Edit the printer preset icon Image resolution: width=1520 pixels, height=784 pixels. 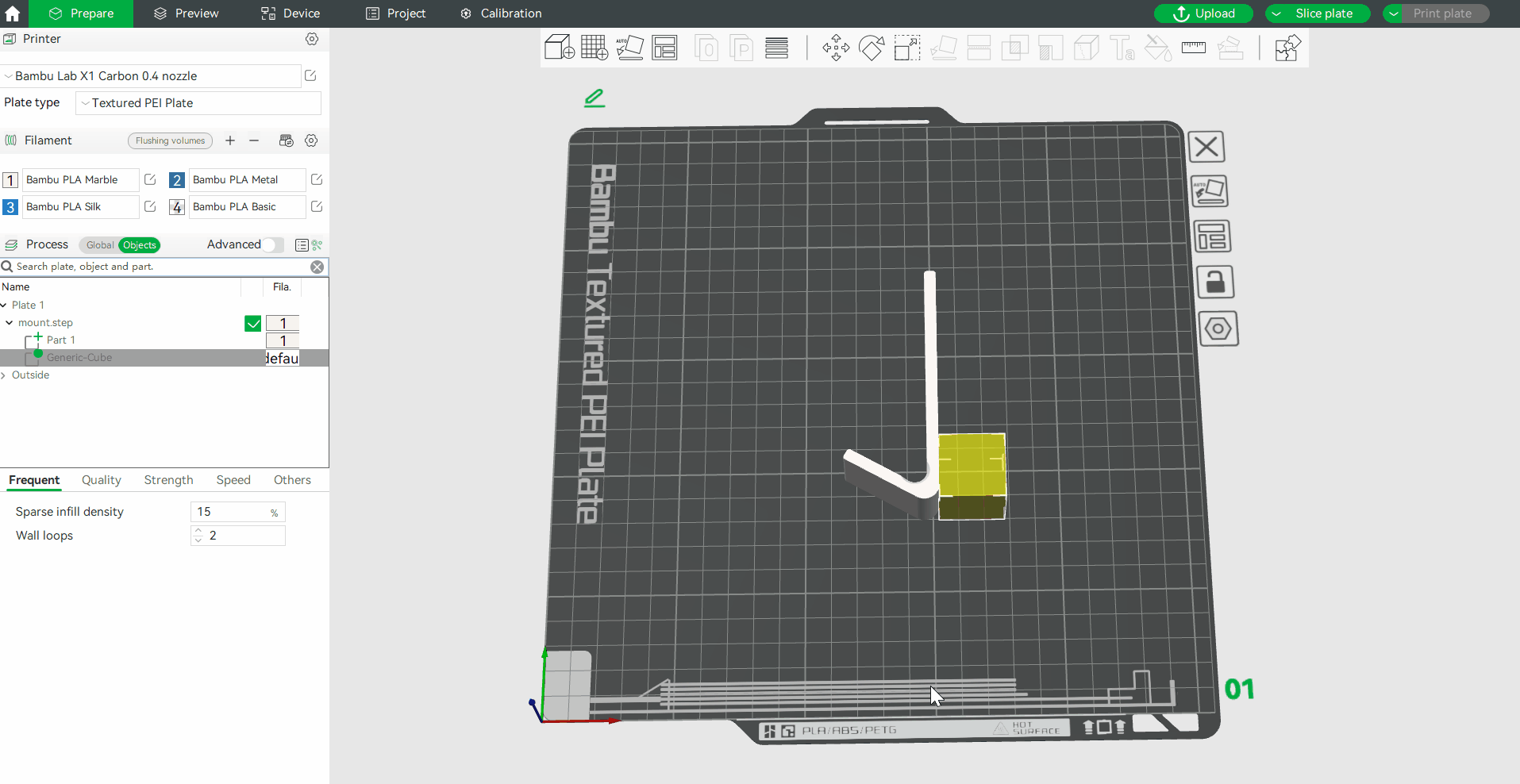310,75
